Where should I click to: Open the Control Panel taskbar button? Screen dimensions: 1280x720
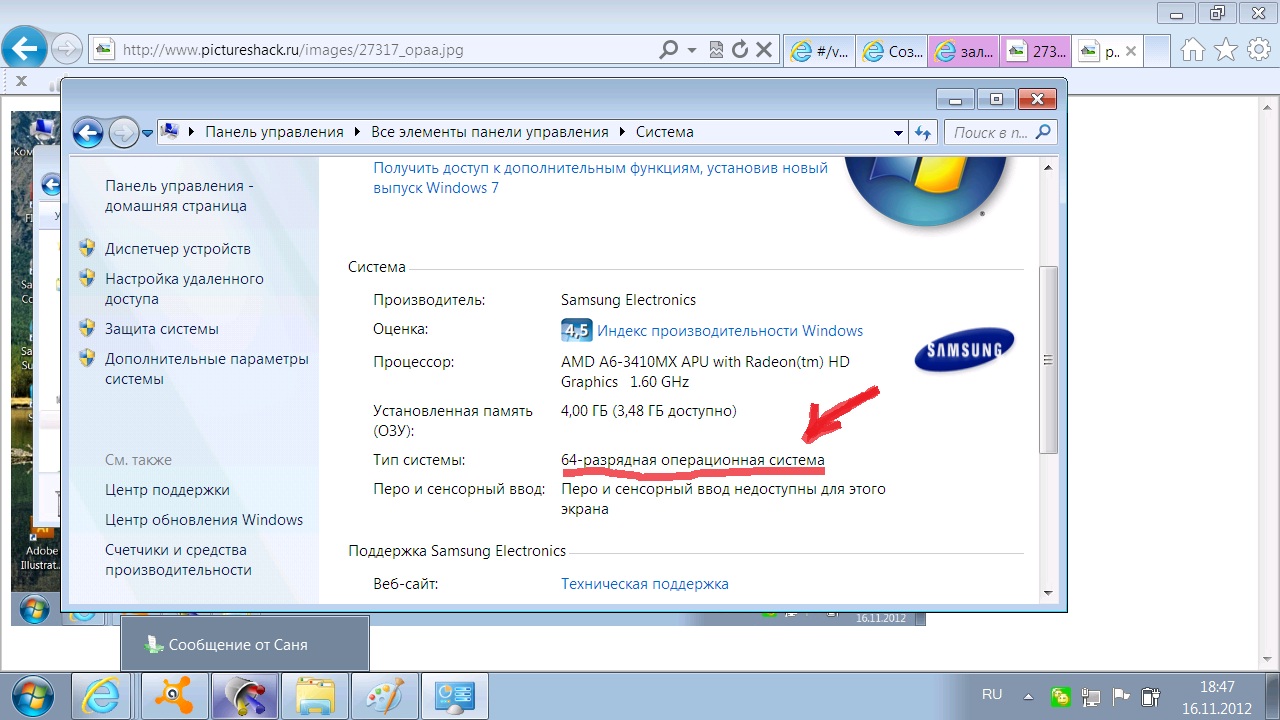pos(455,695)
